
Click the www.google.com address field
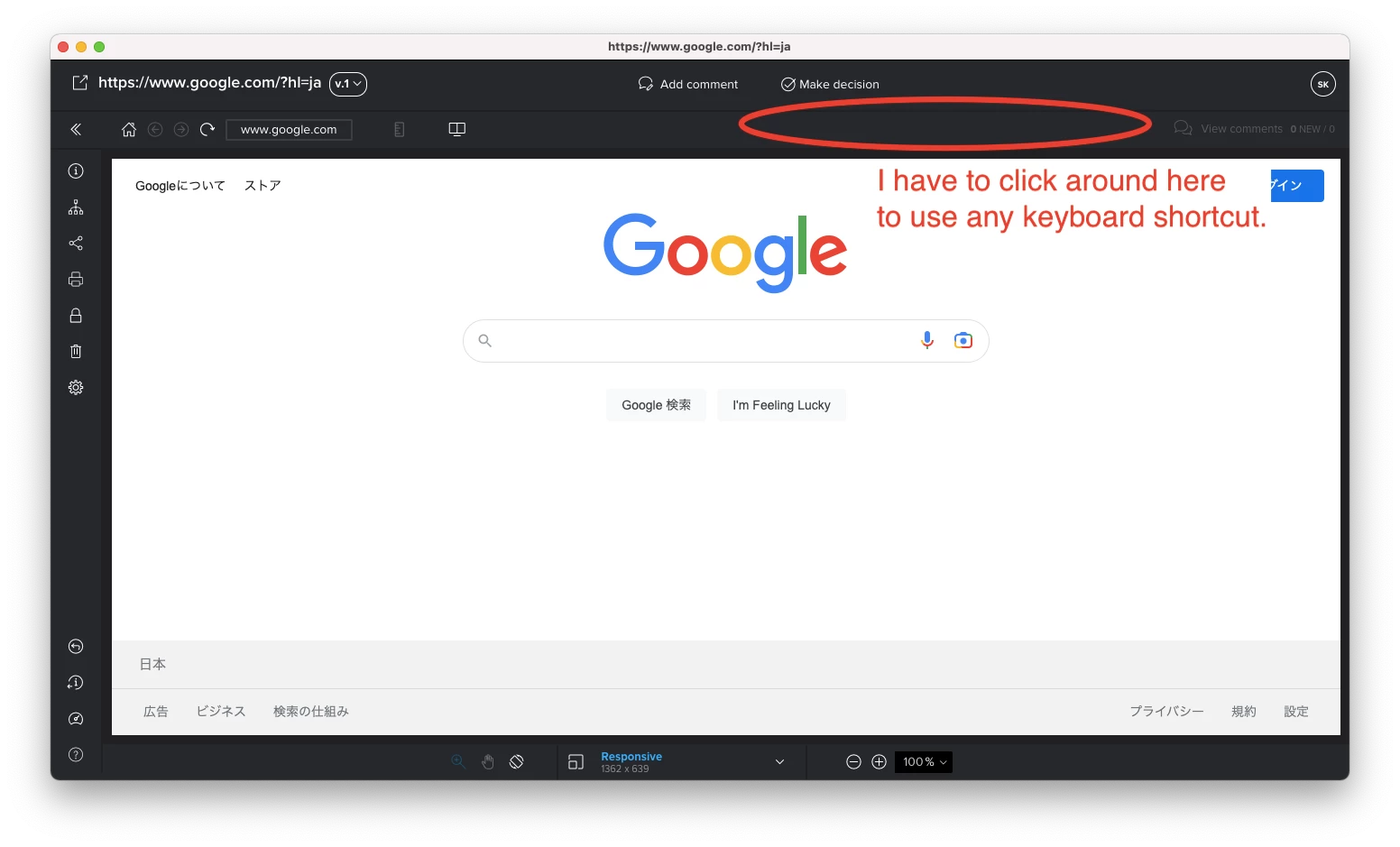click(x=289, y=130)
